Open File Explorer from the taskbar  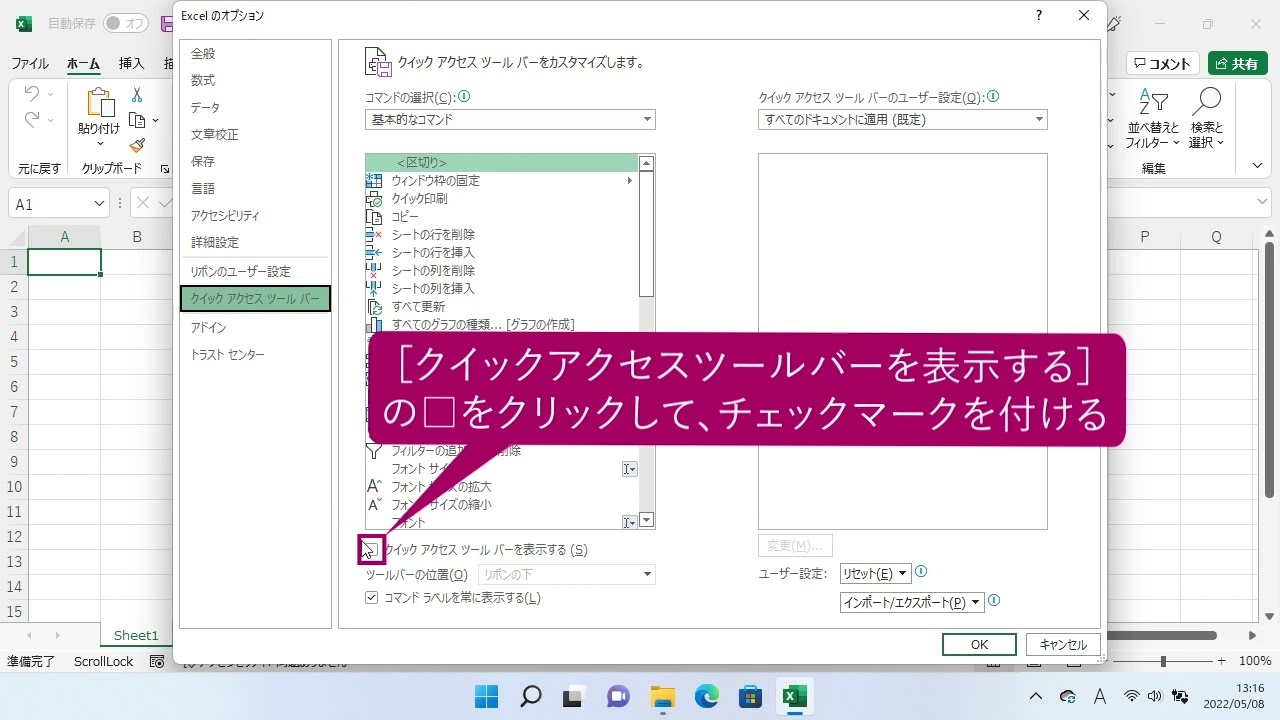click(662, 696)
